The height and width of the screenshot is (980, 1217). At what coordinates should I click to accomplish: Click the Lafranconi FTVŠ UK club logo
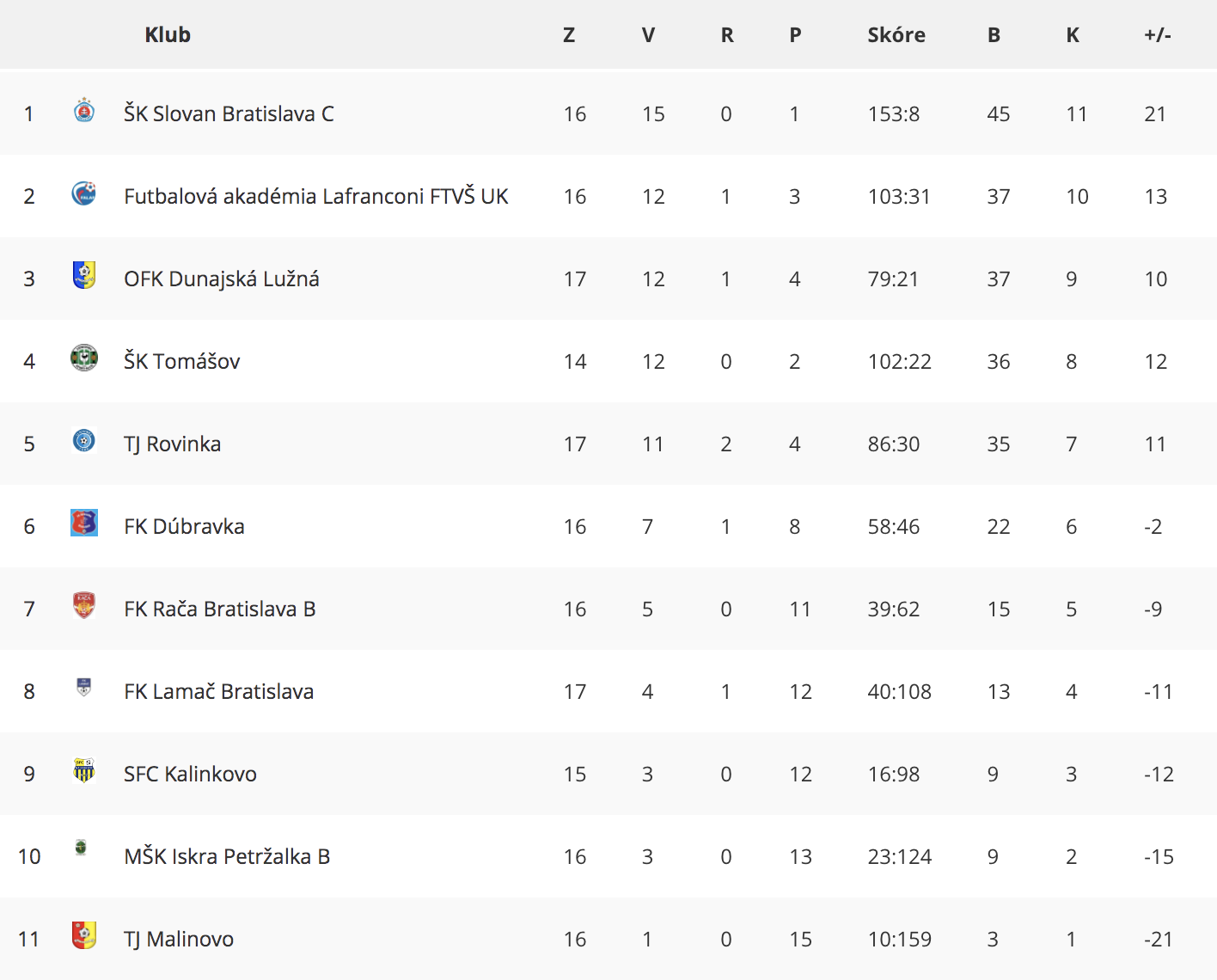coord(84,193)
